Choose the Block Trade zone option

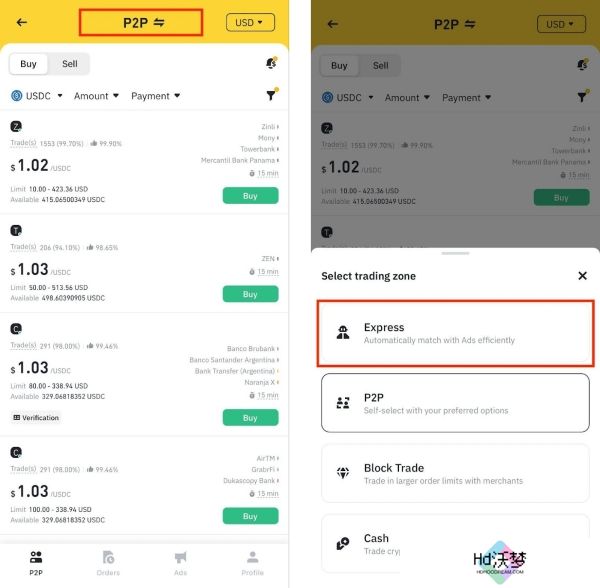coord(455,473)
